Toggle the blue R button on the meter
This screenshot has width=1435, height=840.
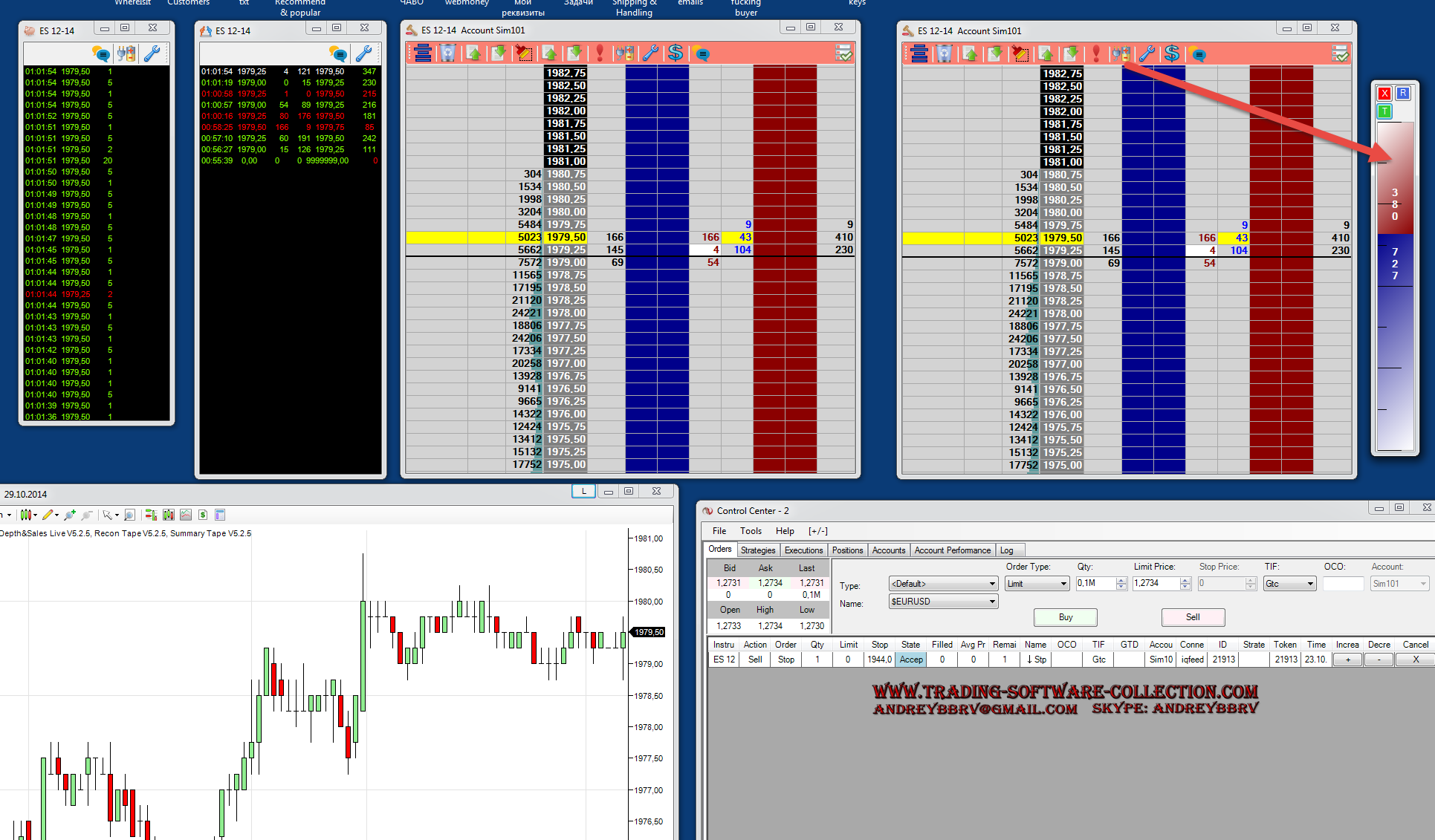pos(1403,94)
